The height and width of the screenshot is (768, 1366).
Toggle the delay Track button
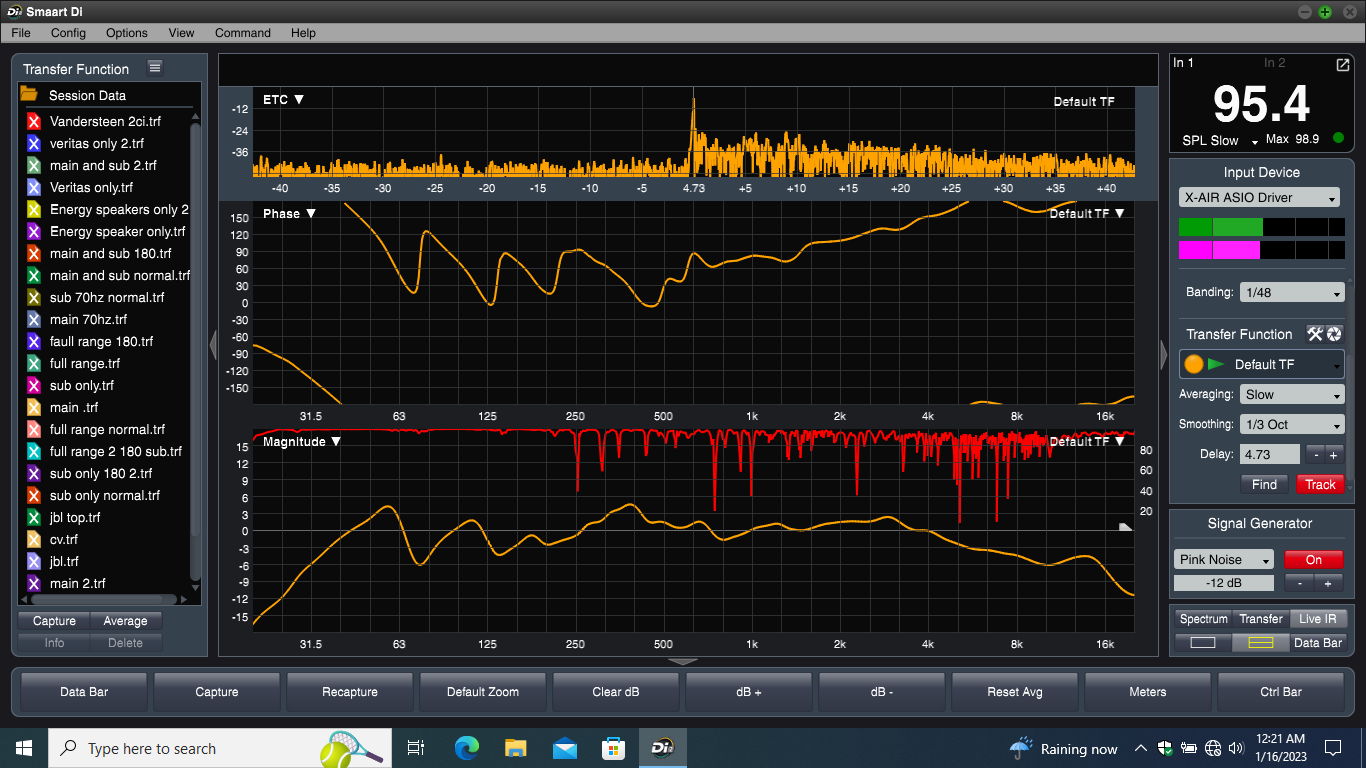coord(1320,484)
